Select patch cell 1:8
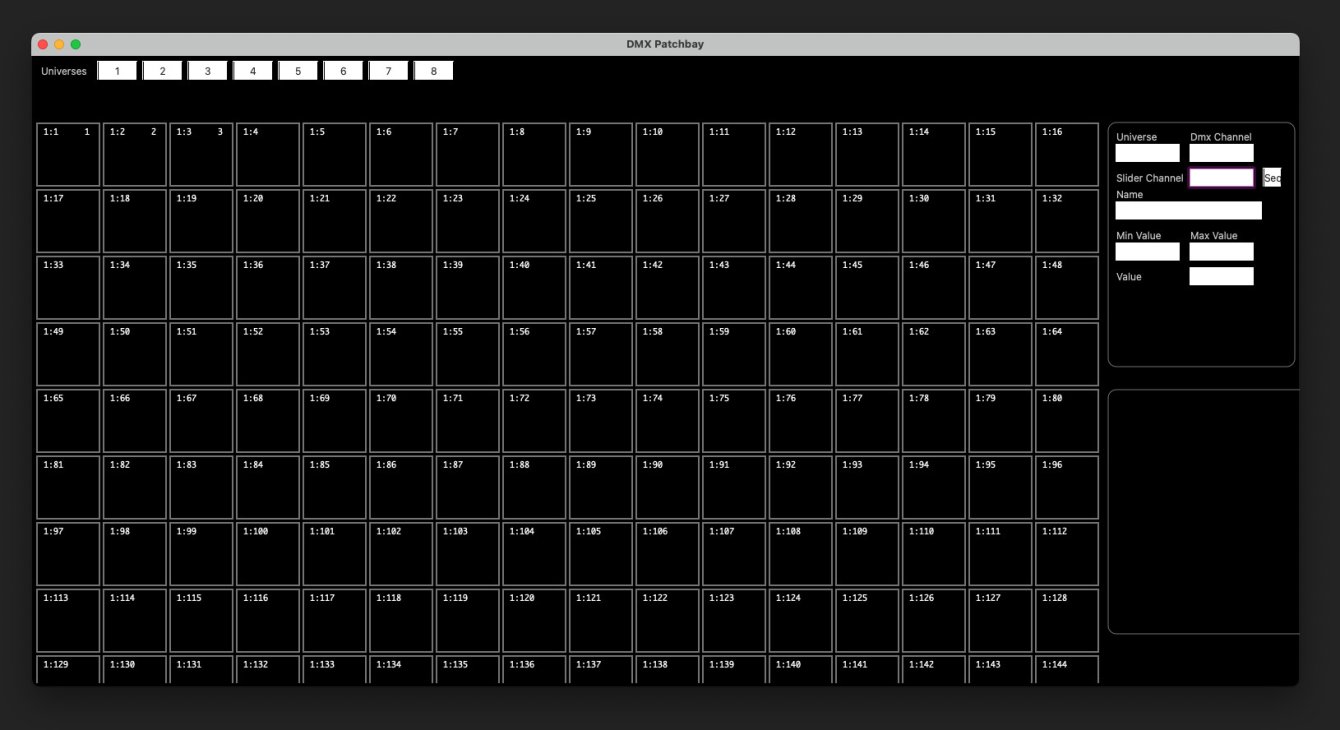Viewport: 1340px width, 730px height. pyautogui.click(x=534, y=154)
